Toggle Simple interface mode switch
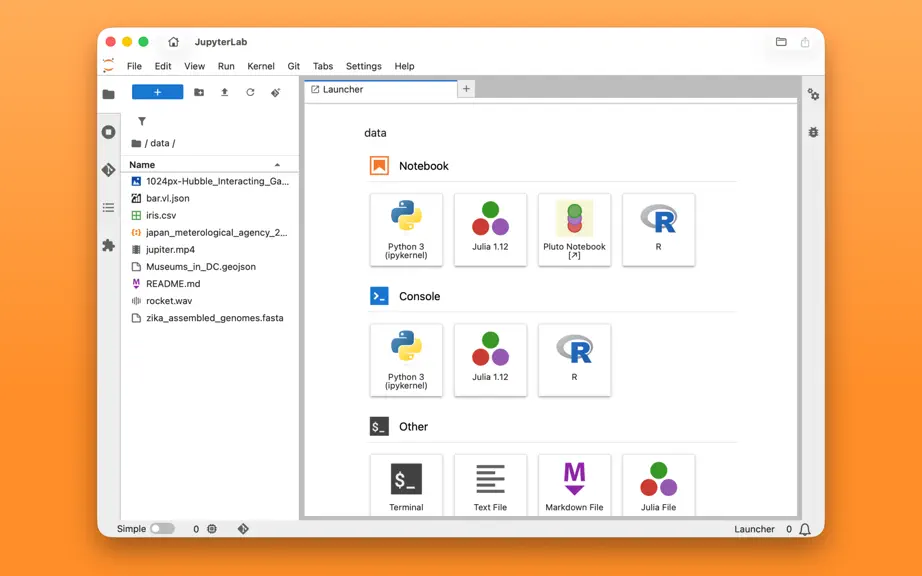The image size is (922, 576). tap(162, 529)
